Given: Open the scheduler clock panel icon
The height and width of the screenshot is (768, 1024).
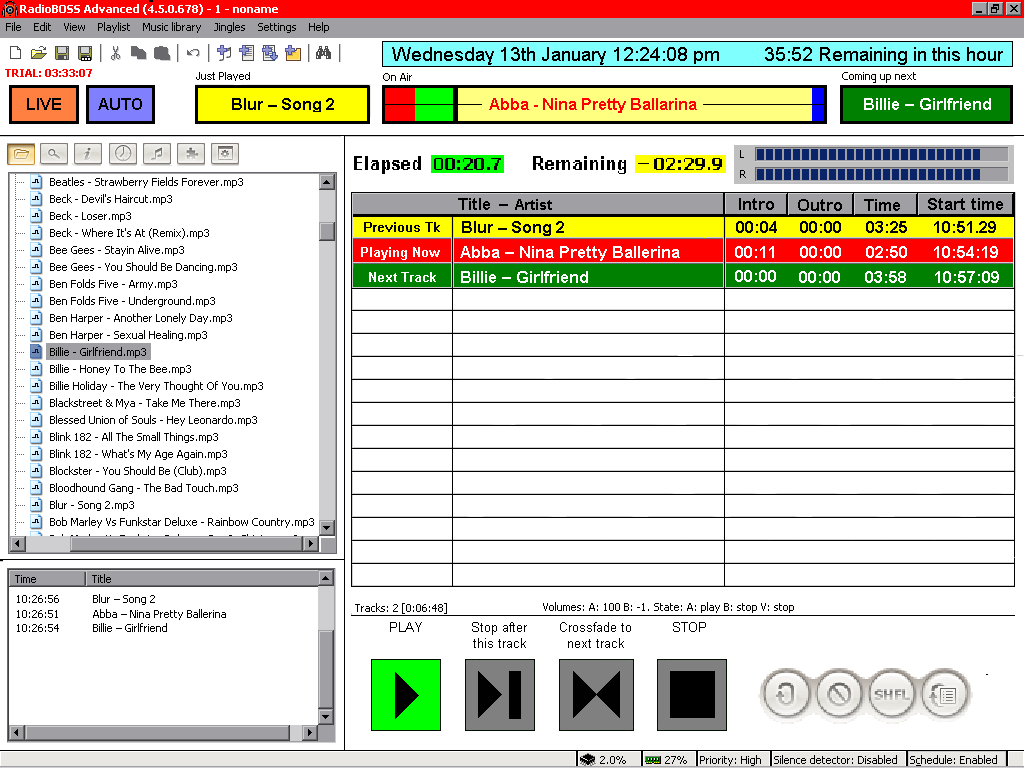Looking at the screenshot, I should pos(123,153).
